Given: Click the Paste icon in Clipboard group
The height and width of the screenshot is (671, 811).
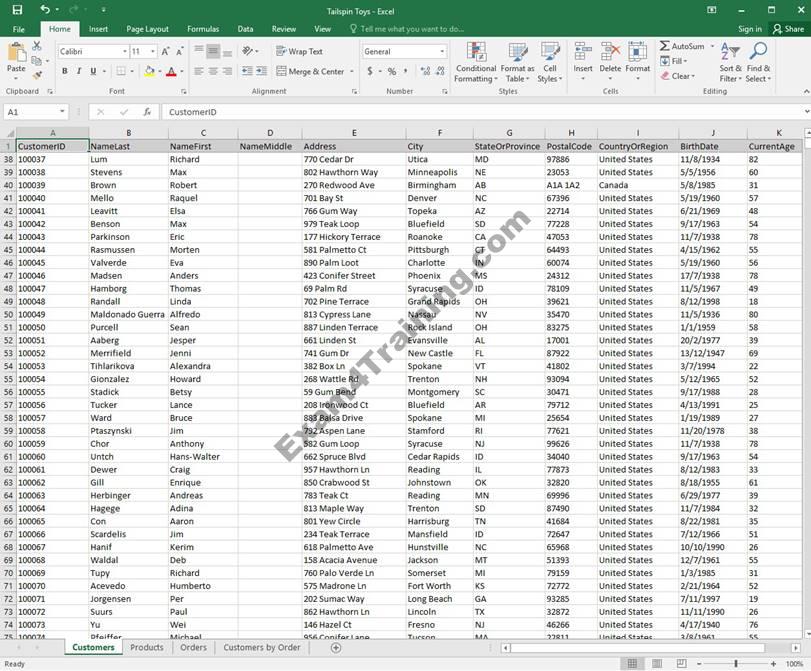Looking at the screenshot, I should pos(17,55).
